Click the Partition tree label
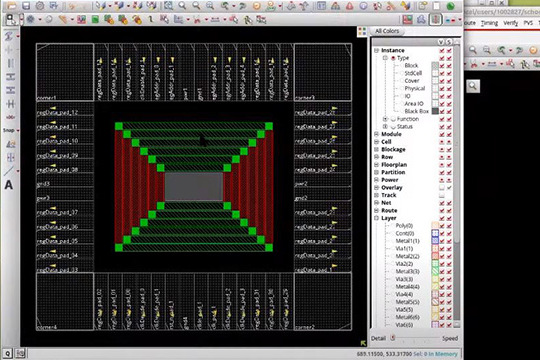This screenshot has width=540, height=360. click(x=393, y=172)
